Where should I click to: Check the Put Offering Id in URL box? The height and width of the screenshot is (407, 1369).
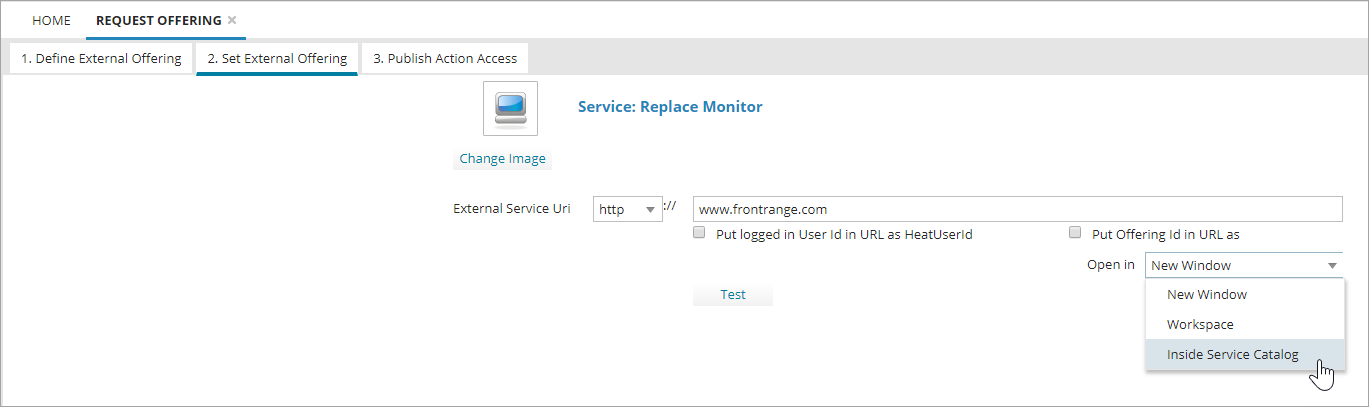(1075, 234)
